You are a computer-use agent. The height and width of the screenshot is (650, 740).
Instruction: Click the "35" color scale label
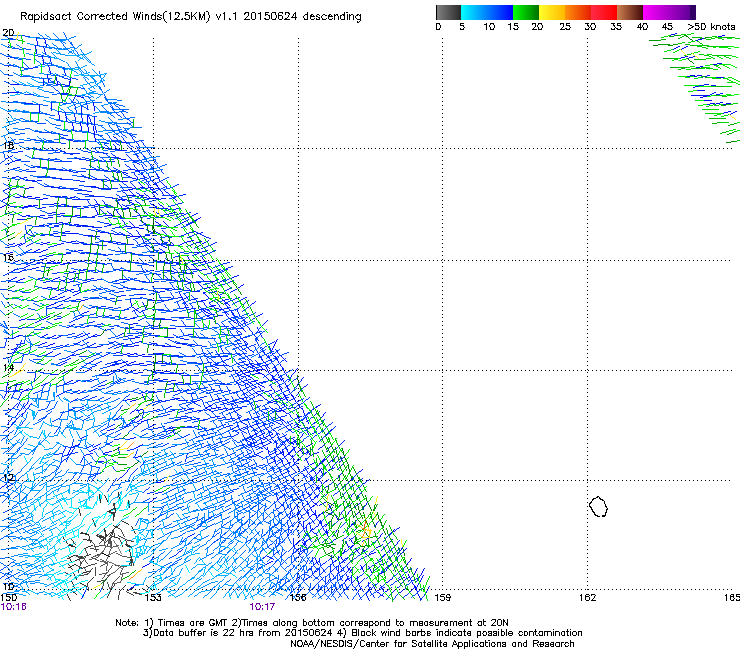[x=616, y=27]
